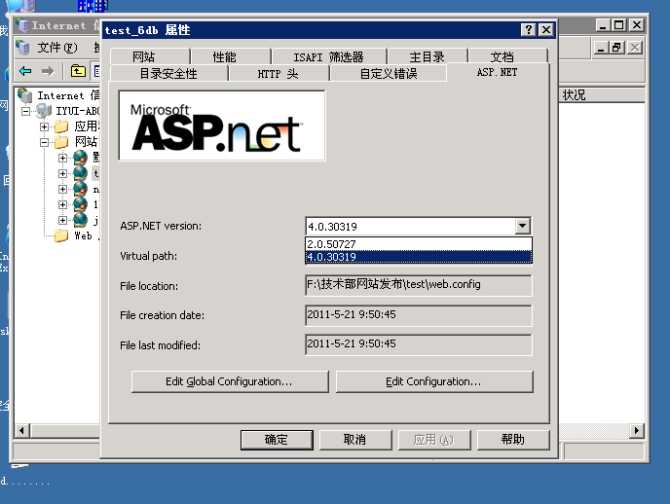The height and width of the screenshot is (504, 670).
Task: Switch to the 主目录 tab
Action: pos(427,57)
